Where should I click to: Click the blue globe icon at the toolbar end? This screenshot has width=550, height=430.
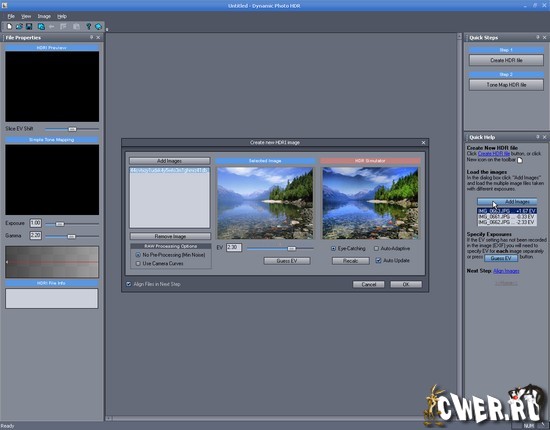coord(98,26)
